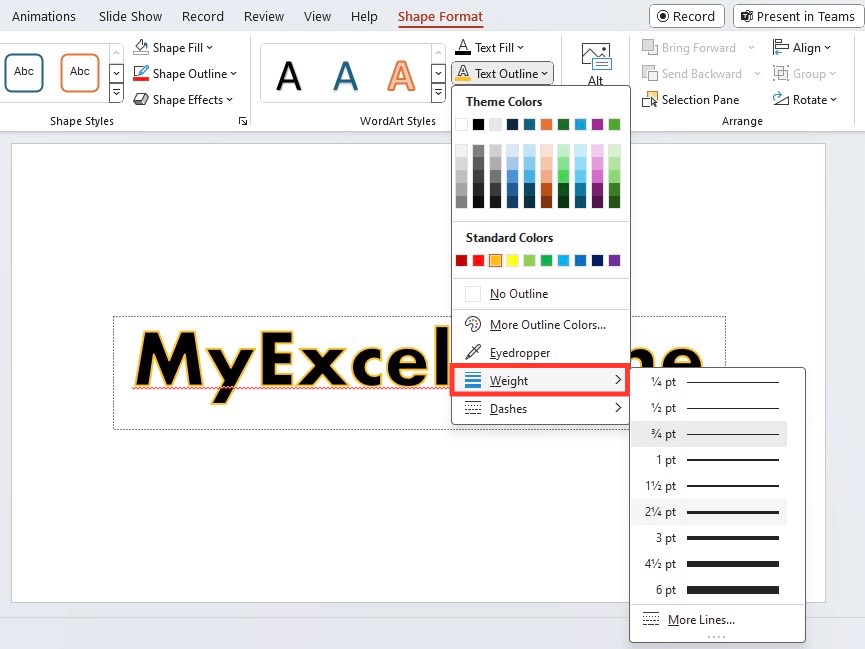Choose the No Outline option
Screen dimensions: 865x649
pyautogui.click(x=541, y=294)
